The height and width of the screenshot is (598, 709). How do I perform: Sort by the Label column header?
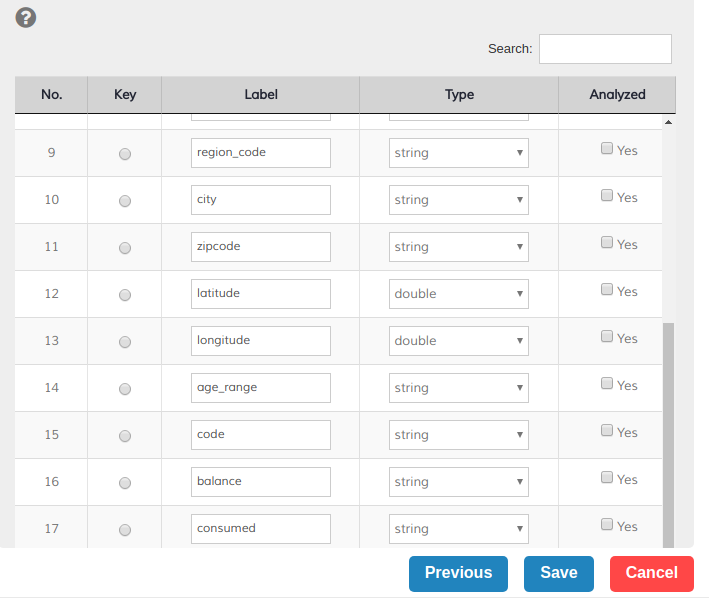(261, 95)
